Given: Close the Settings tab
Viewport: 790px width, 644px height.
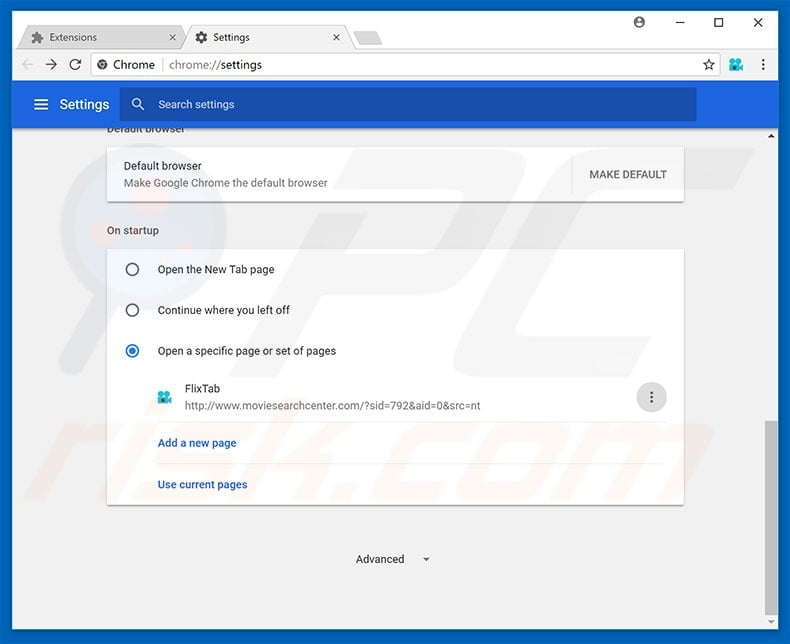Looking at the screenshot, I should click(336, 37).
